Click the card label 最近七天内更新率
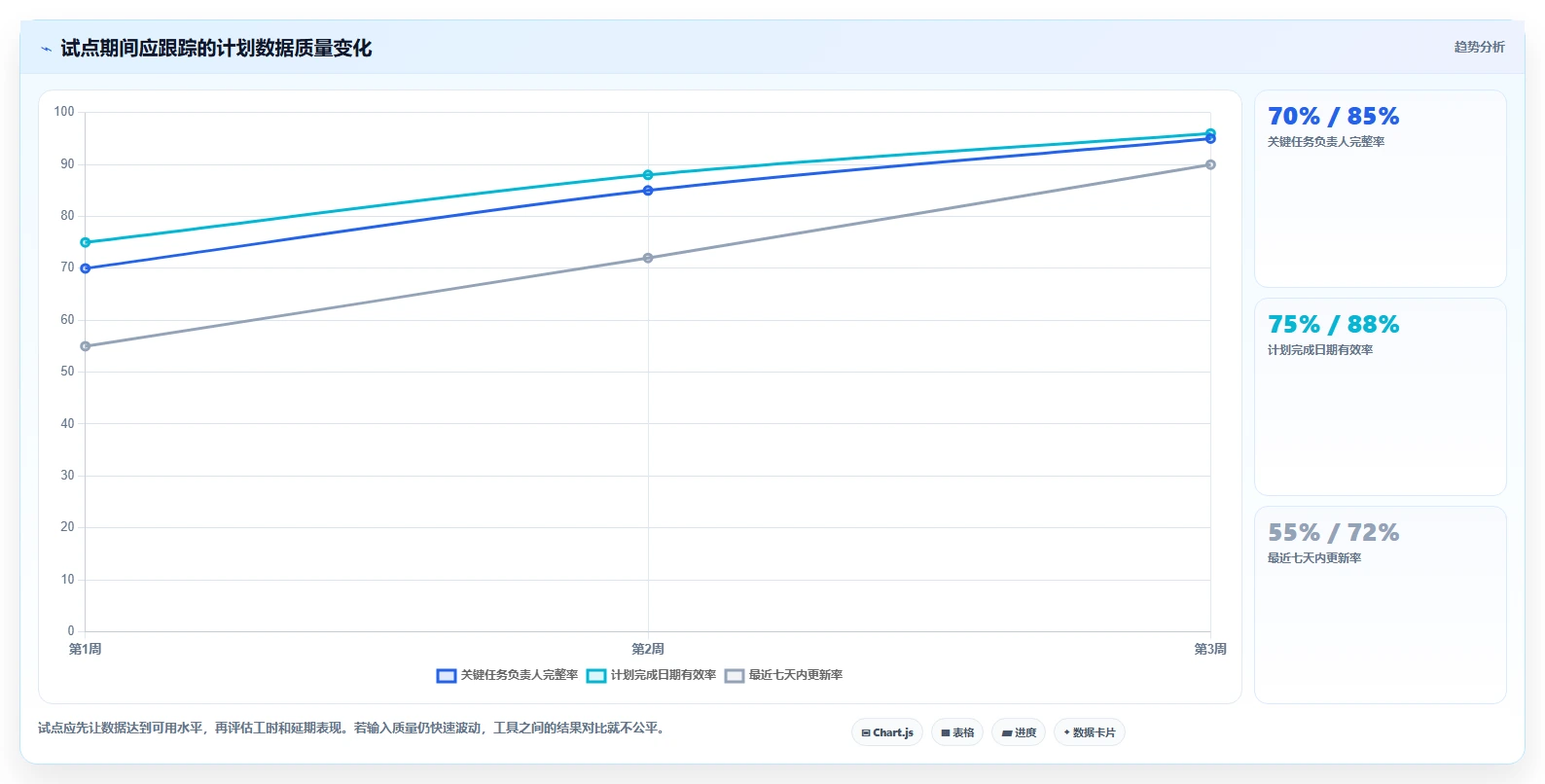The width and height of the screenshot is (1545, 784). (x=1314, y=558)
